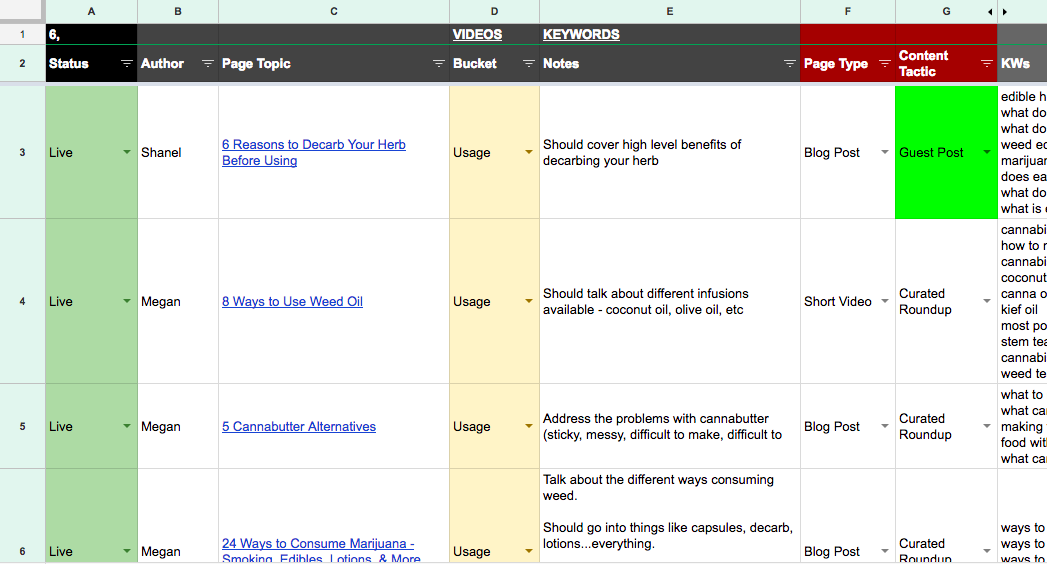Select column C header

[333, 12]
